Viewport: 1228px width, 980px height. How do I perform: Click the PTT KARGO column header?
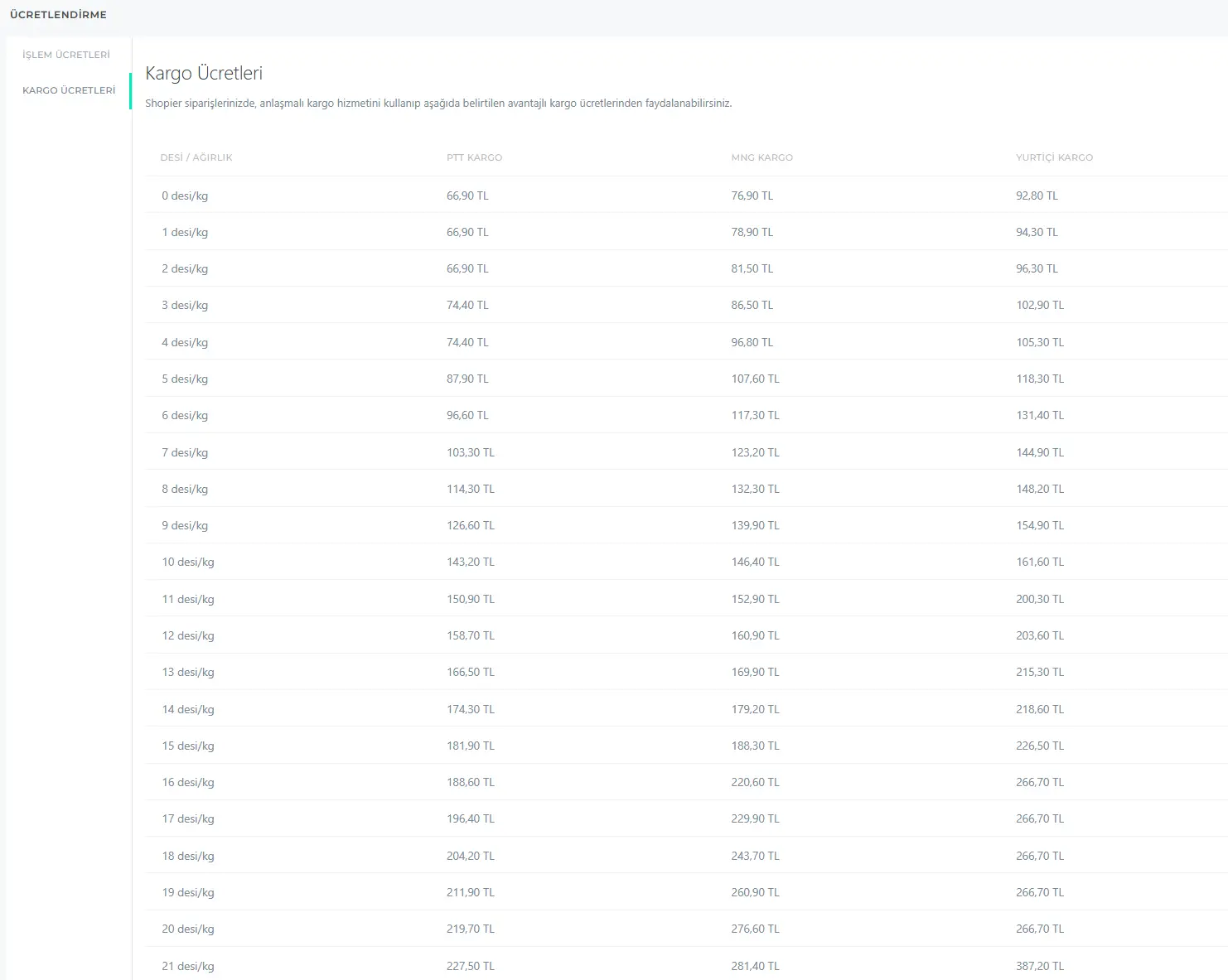tap(475, 157)
